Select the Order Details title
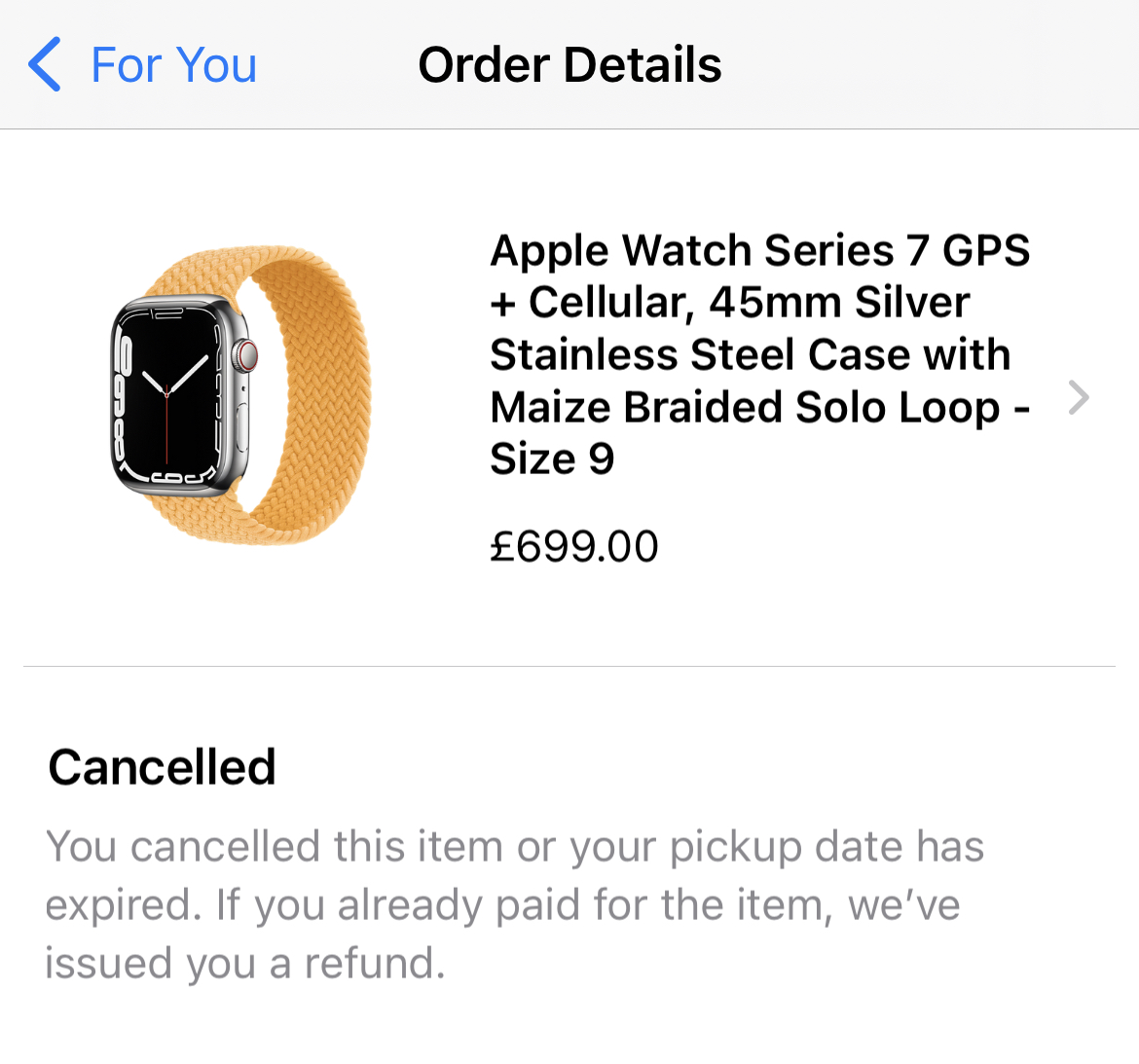 [569, 64]
